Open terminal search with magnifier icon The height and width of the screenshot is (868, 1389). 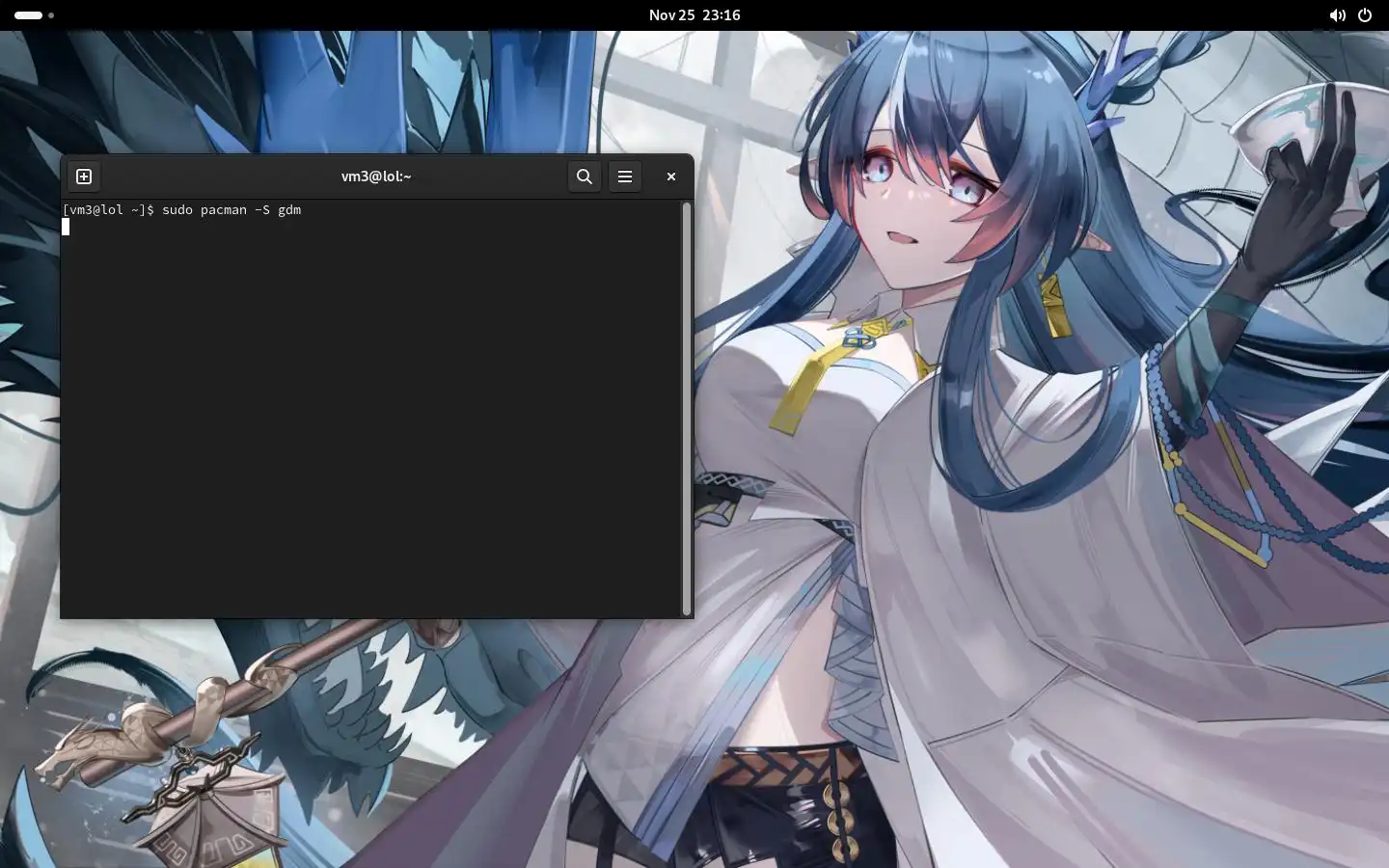(585, 176)
